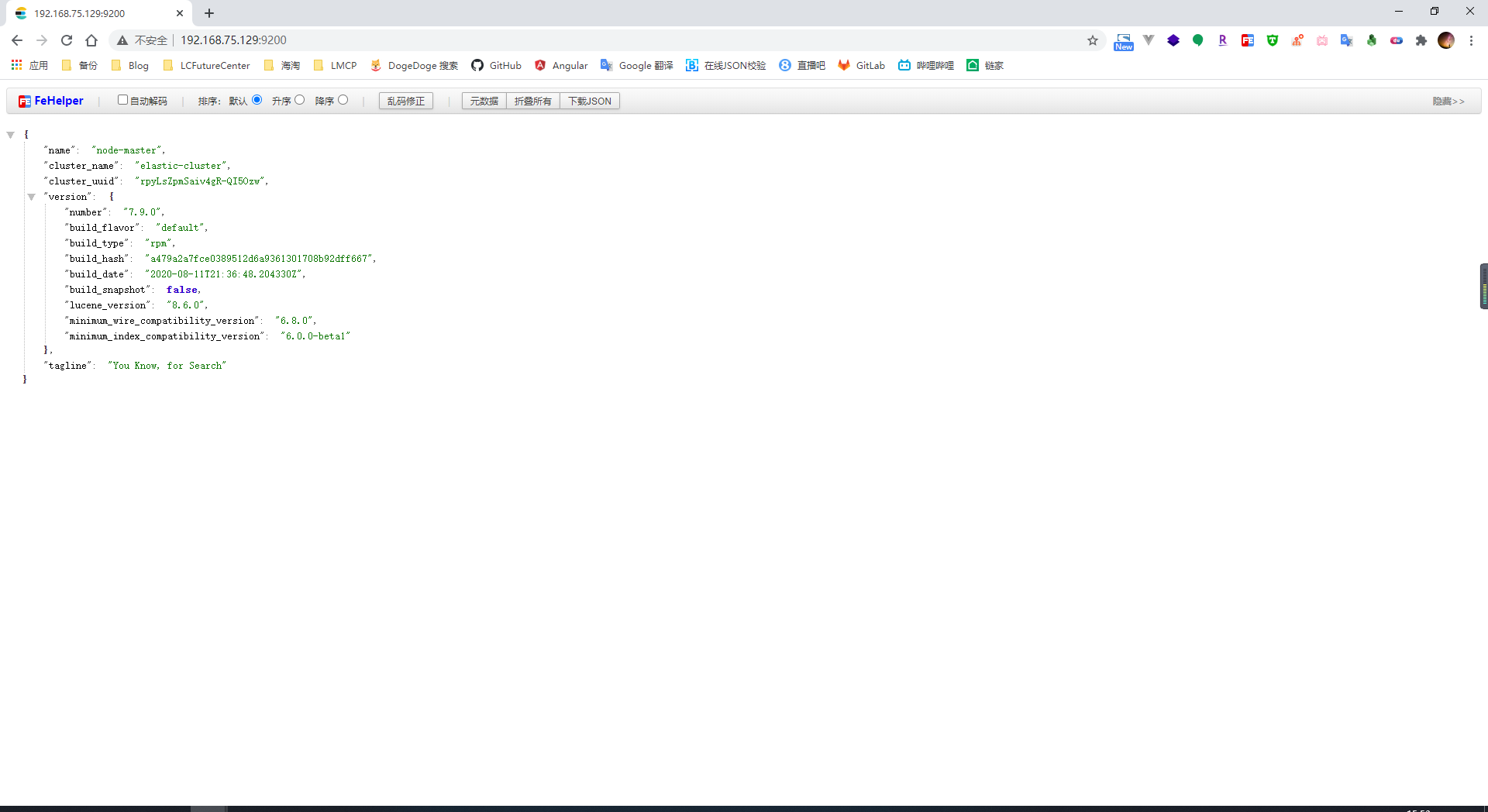This screenshot has width=1488, height=812.
Task: Open the Vue devtools extension icon
Action: [1149, 40]
